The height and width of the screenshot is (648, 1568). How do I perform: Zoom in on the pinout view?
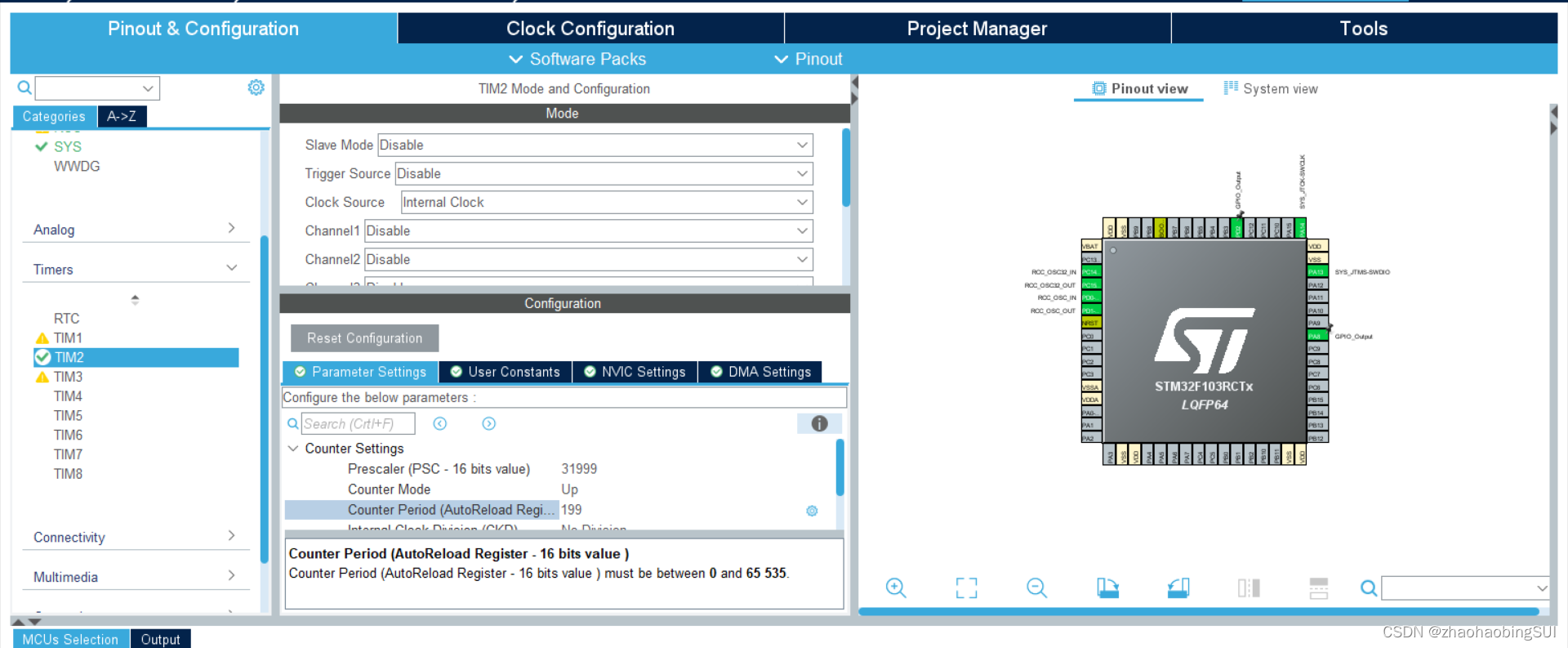[896, 588]
